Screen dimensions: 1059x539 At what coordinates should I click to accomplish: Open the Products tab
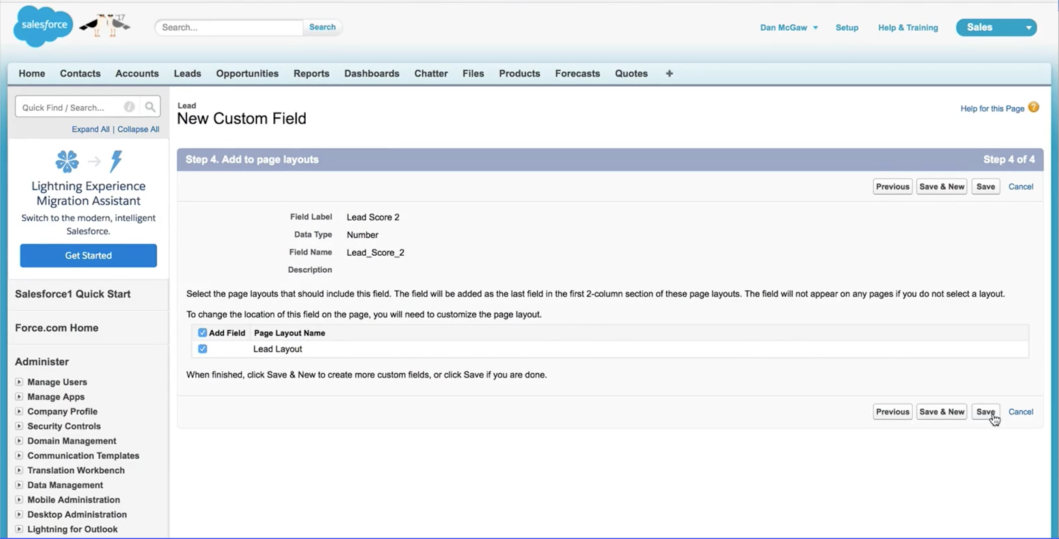(x=519, y=74)
